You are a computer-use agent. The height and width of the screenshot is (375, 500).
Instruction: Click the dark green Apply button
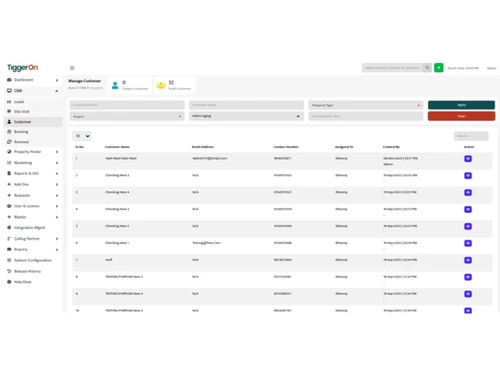[461, 105]
